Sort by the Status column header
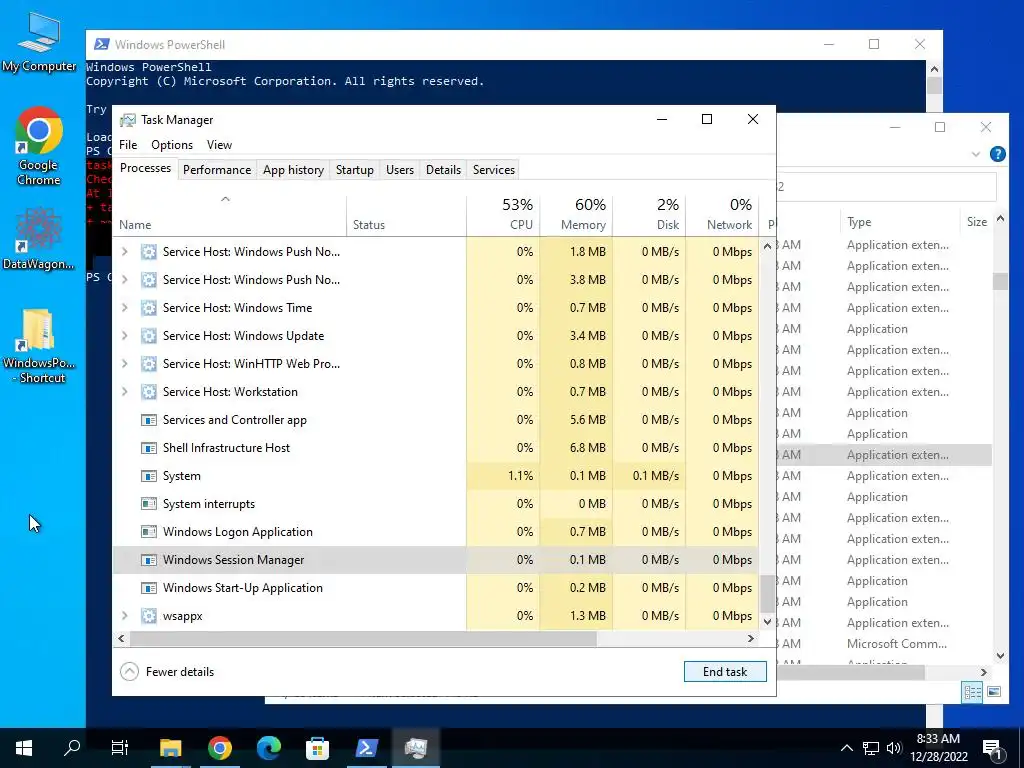 click(406, 216)
